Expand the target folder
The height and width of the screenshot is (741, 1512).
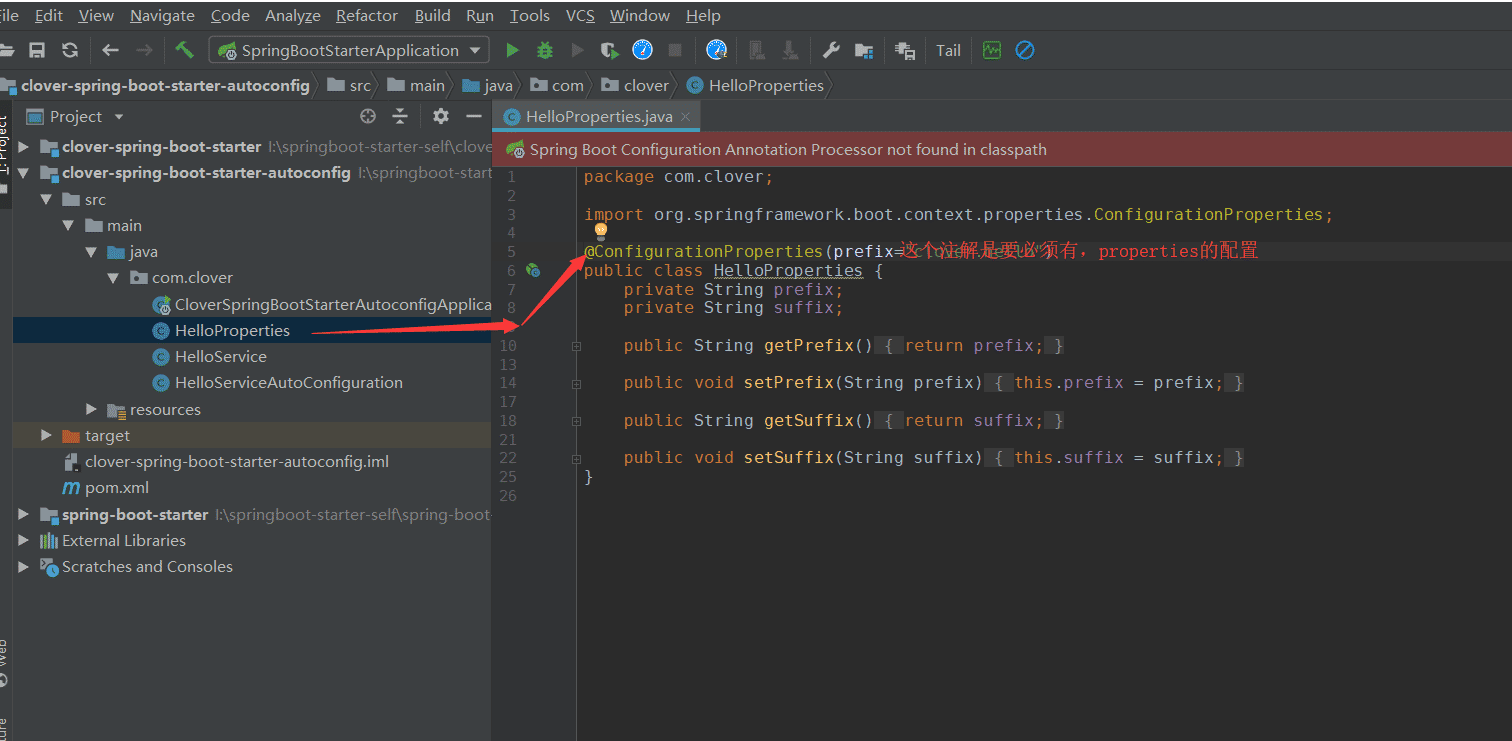[46, 435]
